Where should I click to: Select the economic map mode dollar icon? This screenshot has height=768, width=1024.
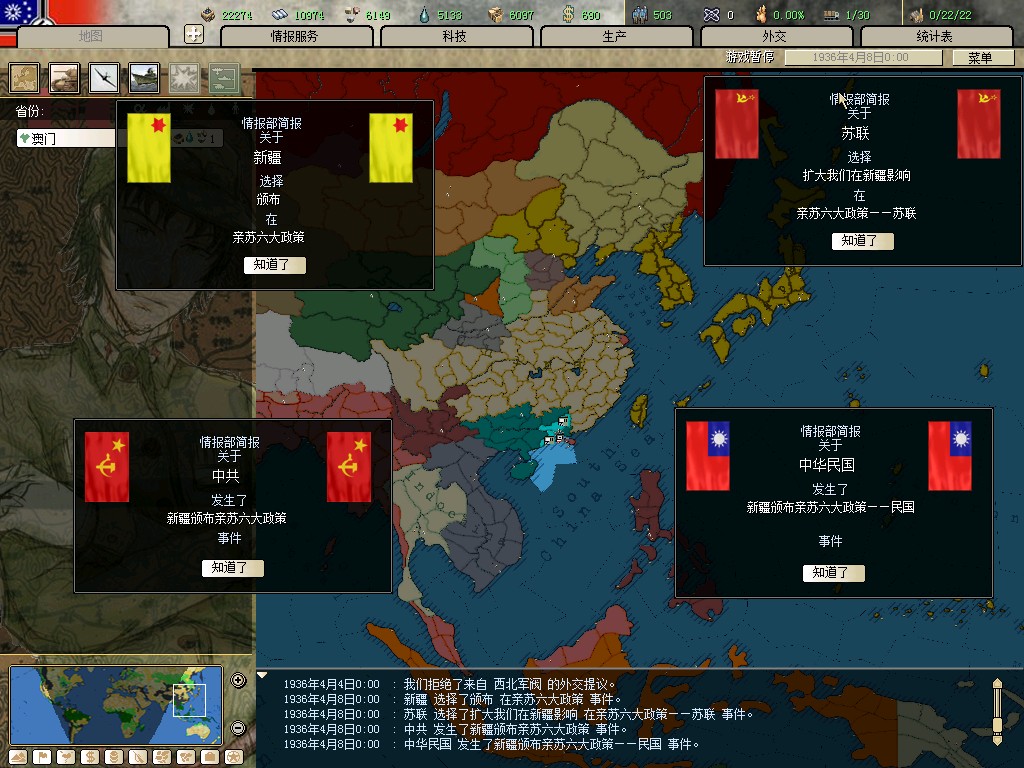90,758
